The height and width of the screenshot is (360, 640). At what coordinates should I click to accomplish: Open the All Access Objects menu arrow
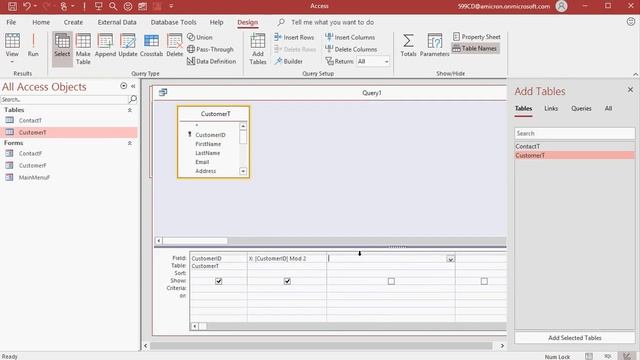(123, 86)
